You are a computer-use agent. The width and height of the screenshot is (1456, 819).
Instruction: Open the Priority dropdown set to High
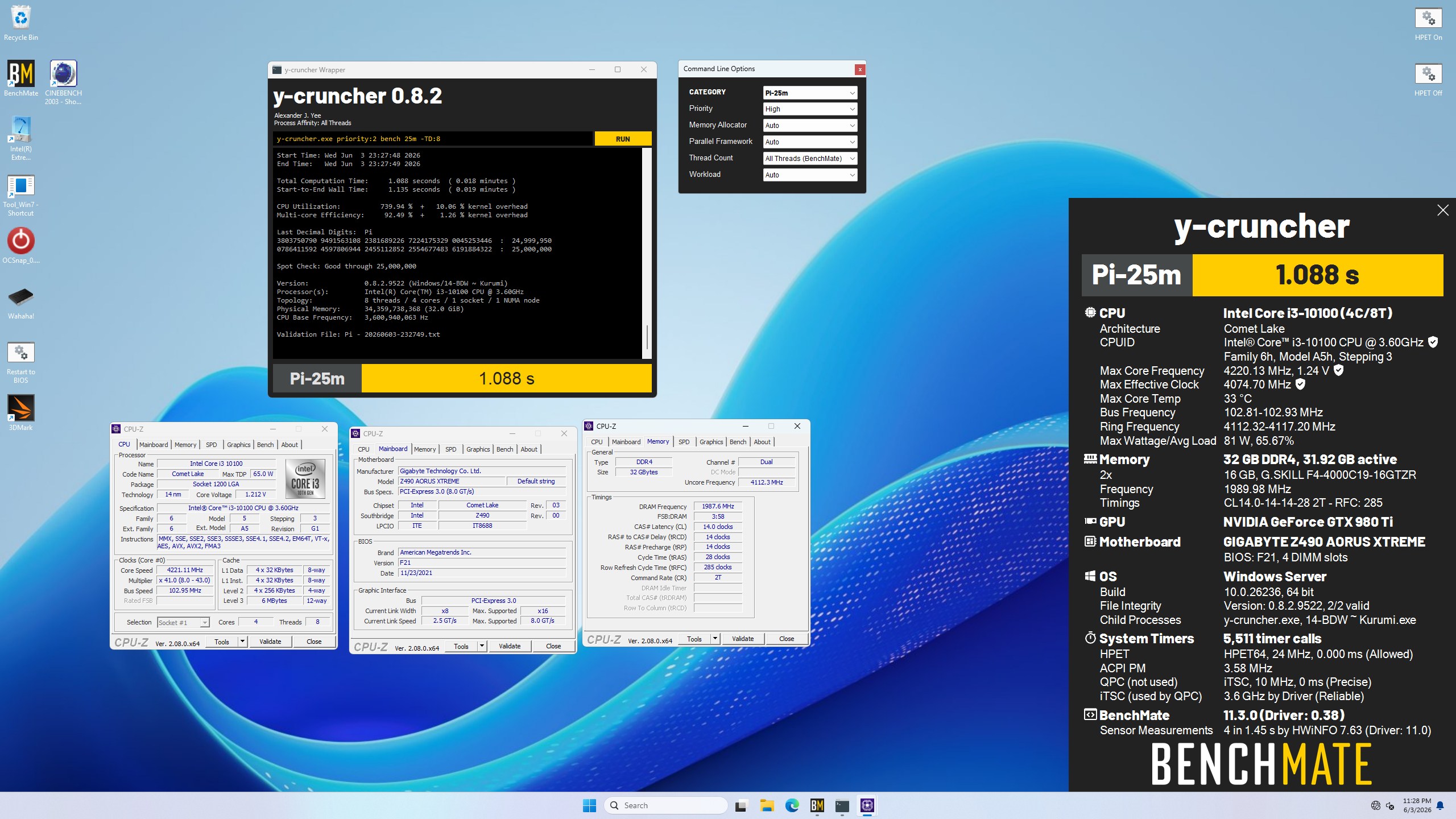click(x=810, y=109)
